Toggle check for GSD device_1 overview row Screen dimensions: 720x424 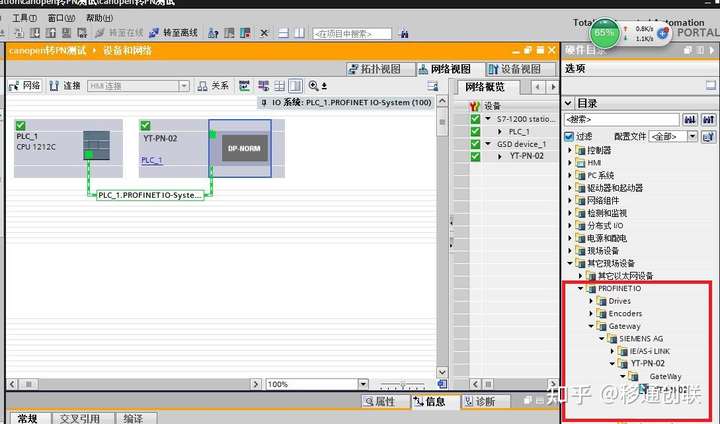[x=475, y=144]
